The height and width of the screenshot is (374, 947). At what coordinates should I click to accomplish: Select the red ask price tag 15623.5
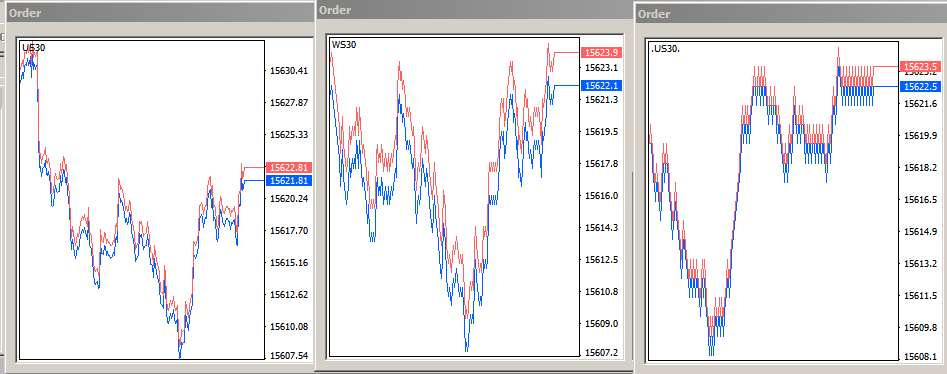[920, 66]
